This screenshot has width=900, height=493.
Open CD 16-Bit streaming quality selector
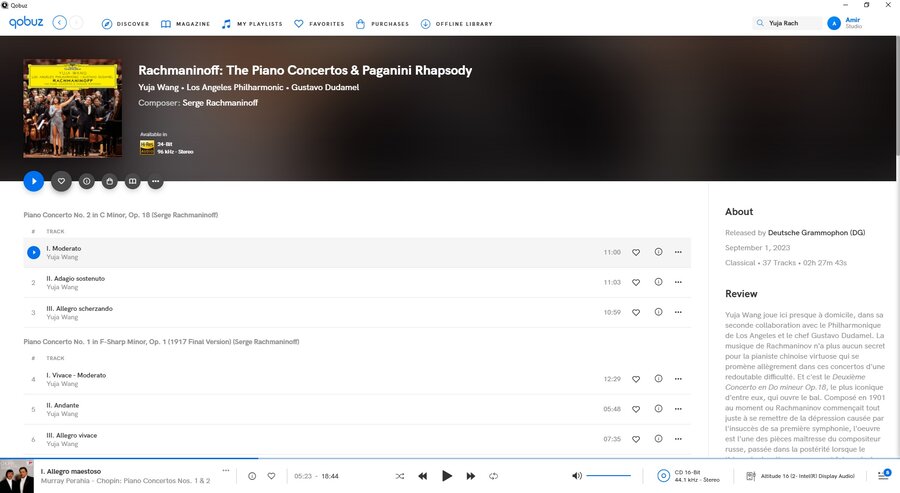pos(688,476)
